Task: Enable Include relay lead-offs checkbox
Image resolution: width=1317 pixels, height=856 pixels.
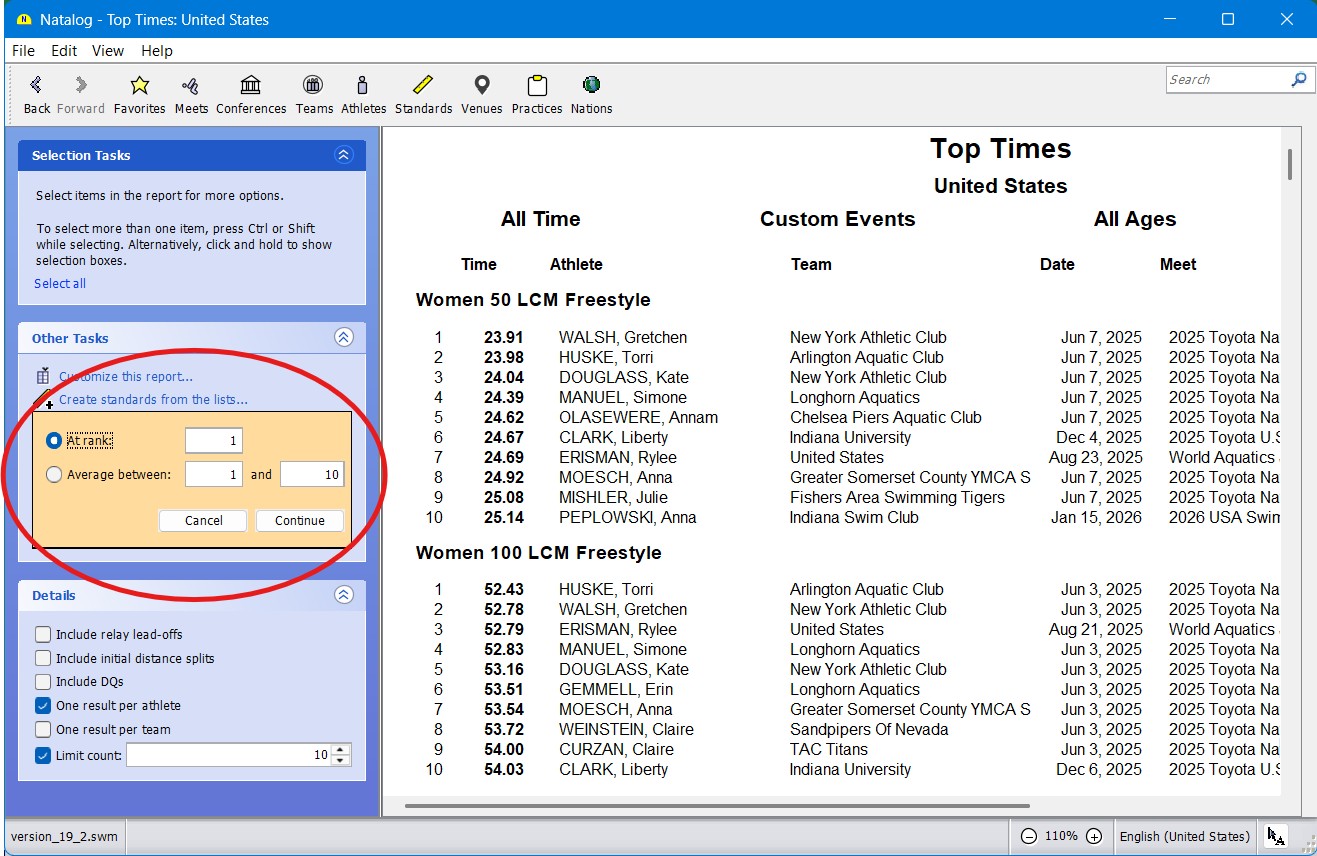Action: click(43, 634)
